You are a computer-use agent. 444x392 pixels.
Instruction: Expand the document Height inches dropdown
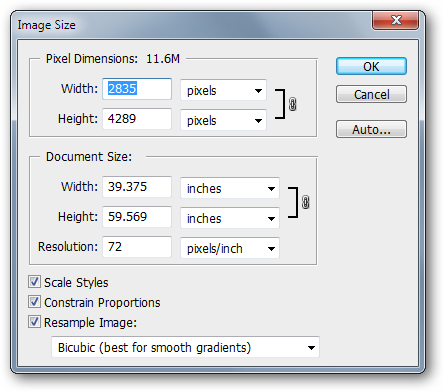point(230,218)
